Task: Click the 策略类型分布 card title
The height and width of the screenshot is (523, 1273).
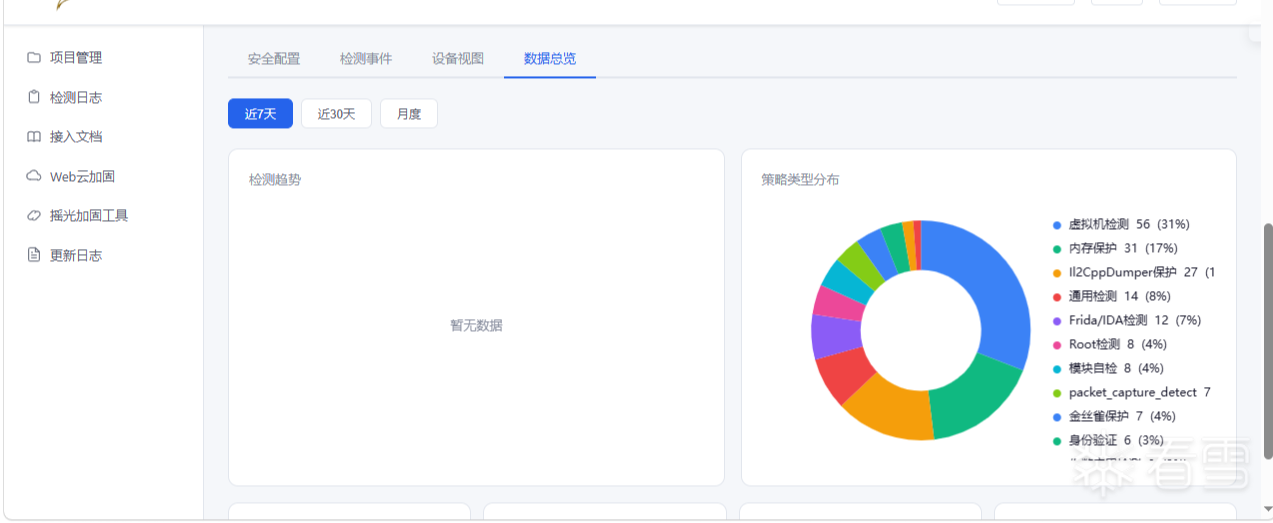Action: pyautogui.click(x=800, y=180)
